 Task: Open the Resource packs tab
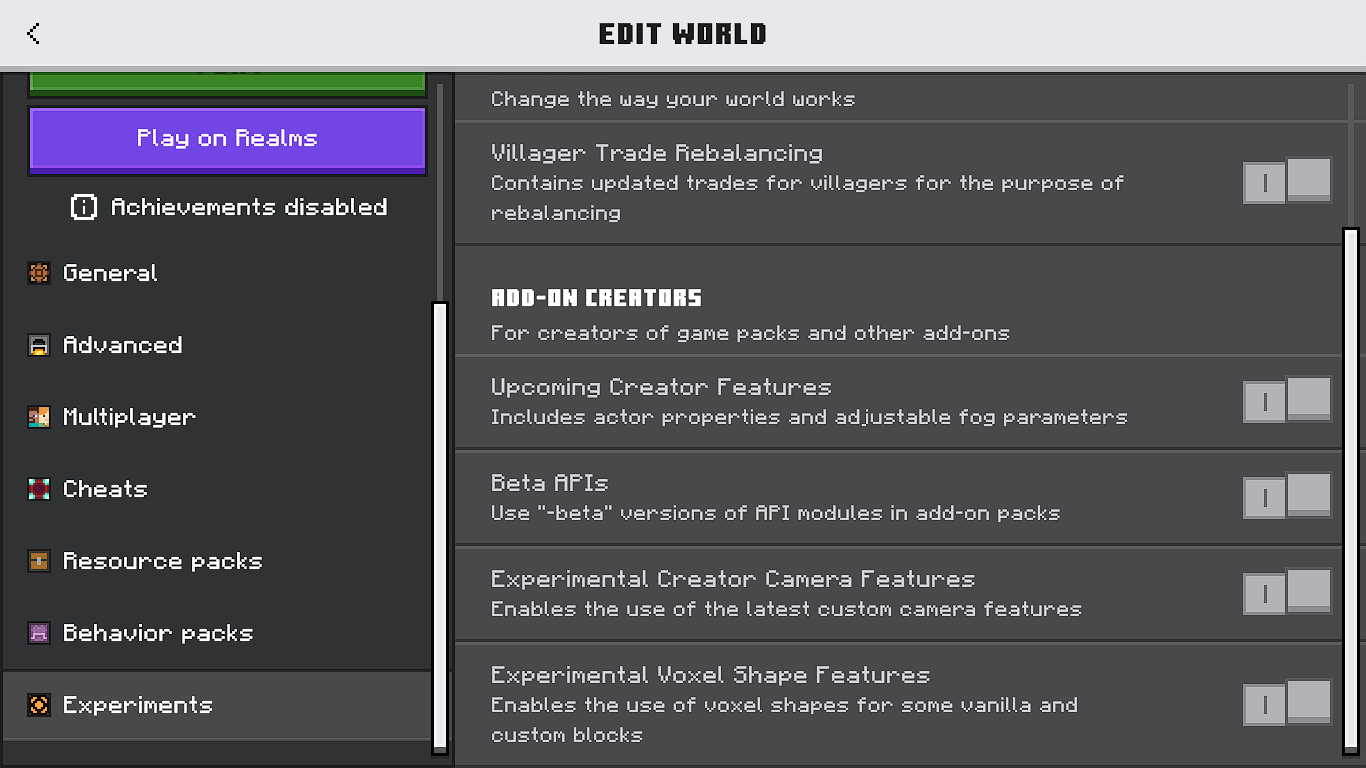tap(217, 561)
